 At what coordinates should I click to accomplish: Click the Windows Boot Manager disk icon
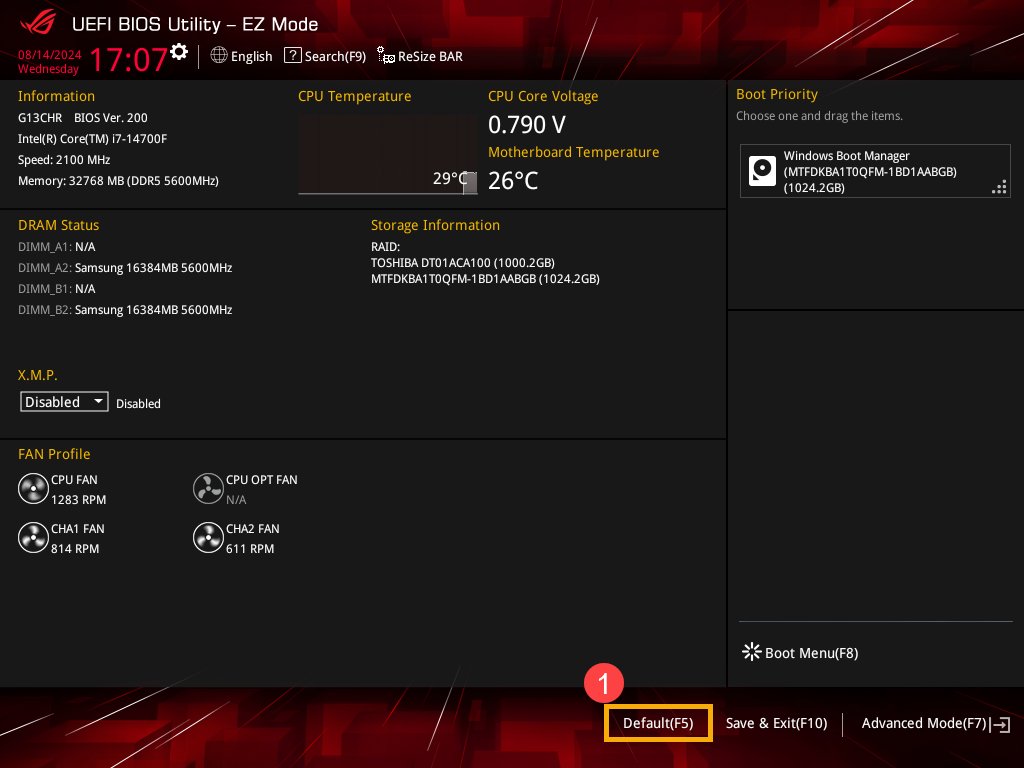coord(762,171)
